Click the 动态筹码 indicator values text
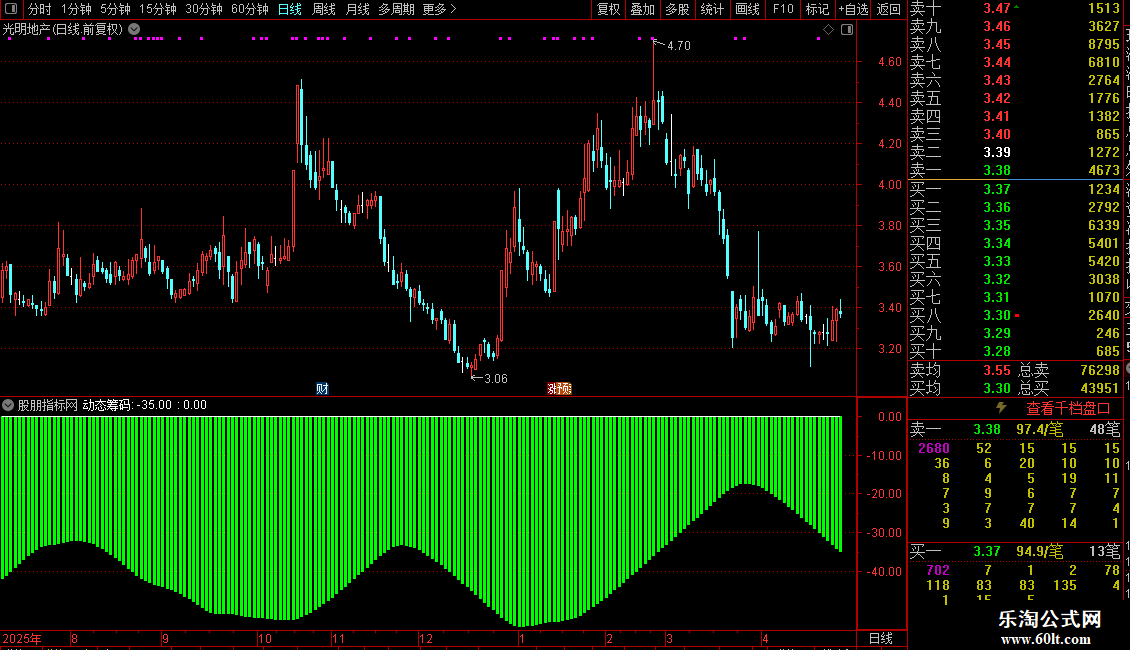This screenshot has height=650, width=1130. click(144, 405)
